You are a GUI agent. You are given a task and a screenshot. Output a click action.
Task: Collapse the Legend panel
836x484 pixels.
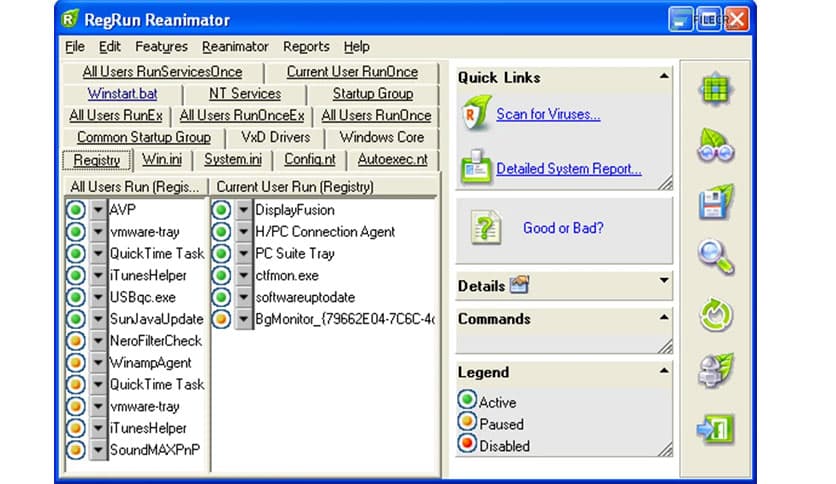664,370
